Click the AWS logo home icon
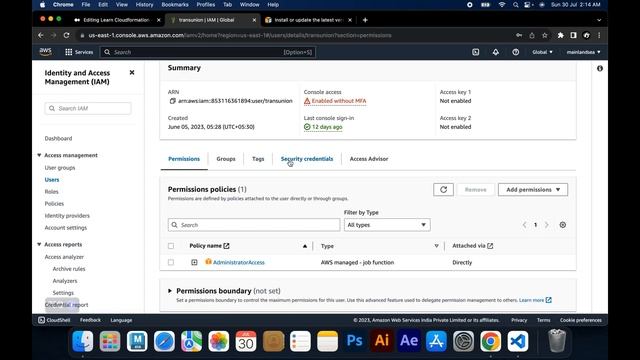This screenshot has height=360, width=640. [46, 52]
